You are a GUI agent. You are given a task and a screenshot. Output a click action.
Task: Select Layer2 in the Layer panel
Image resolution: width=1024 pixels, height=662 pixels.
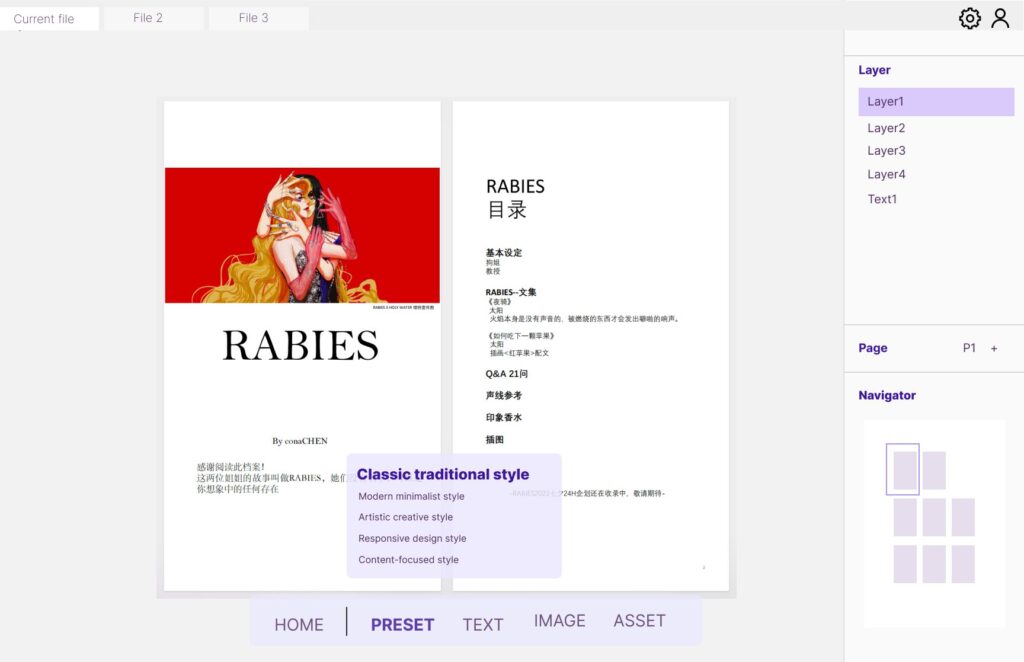886,128
